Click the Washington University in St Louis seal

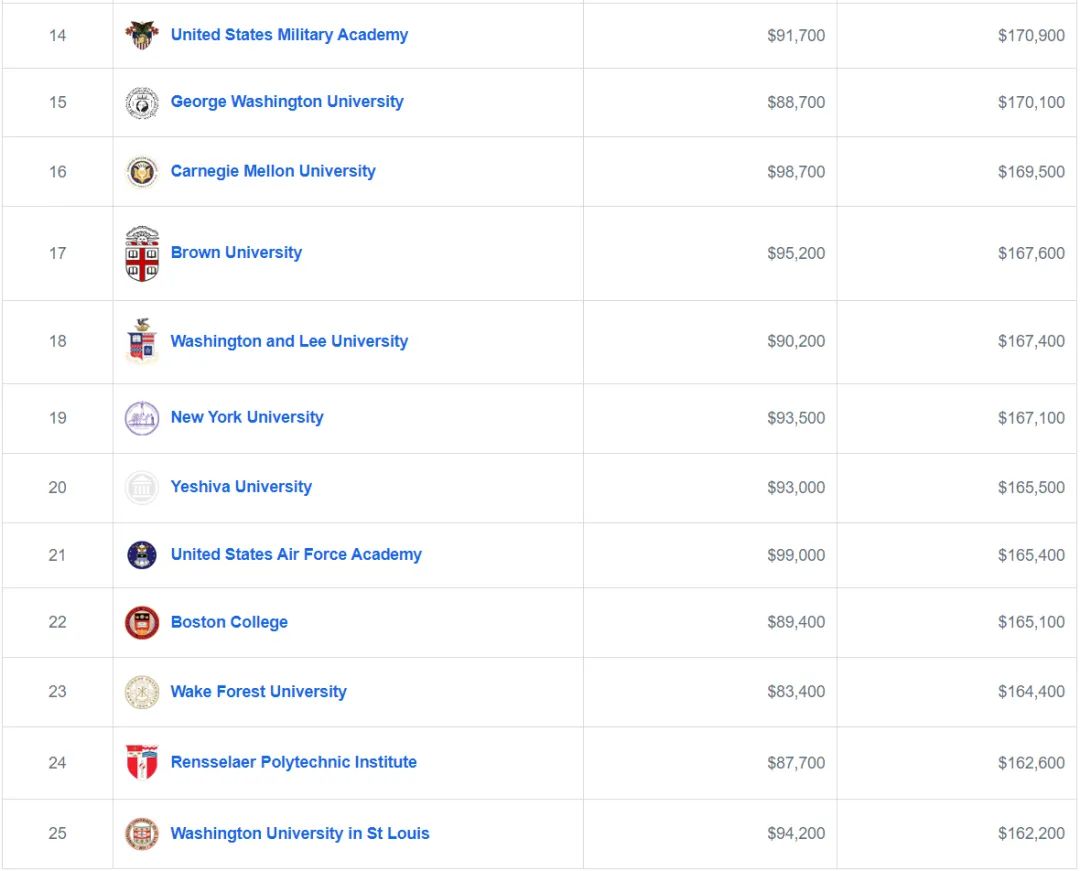[142, 834]
